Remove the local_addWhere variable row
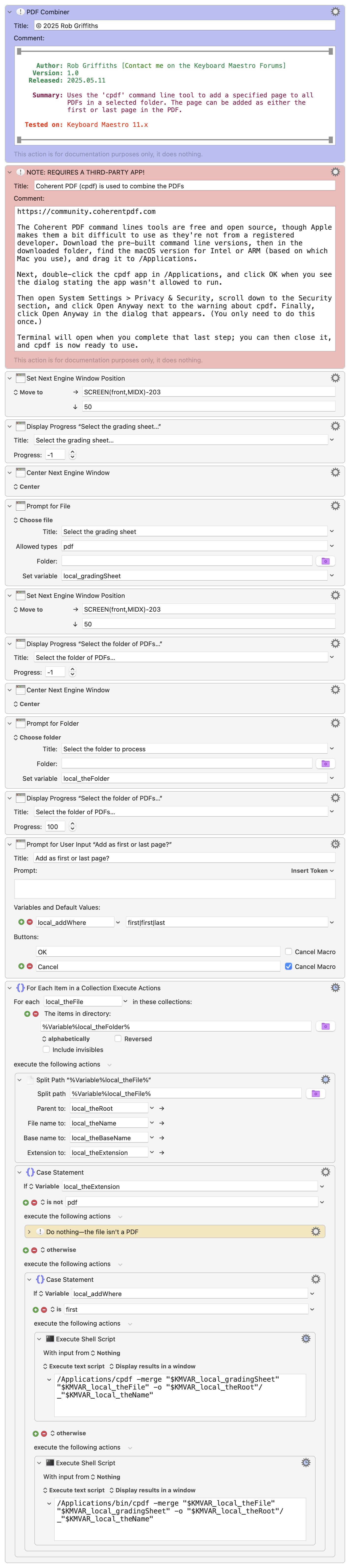 30,922
